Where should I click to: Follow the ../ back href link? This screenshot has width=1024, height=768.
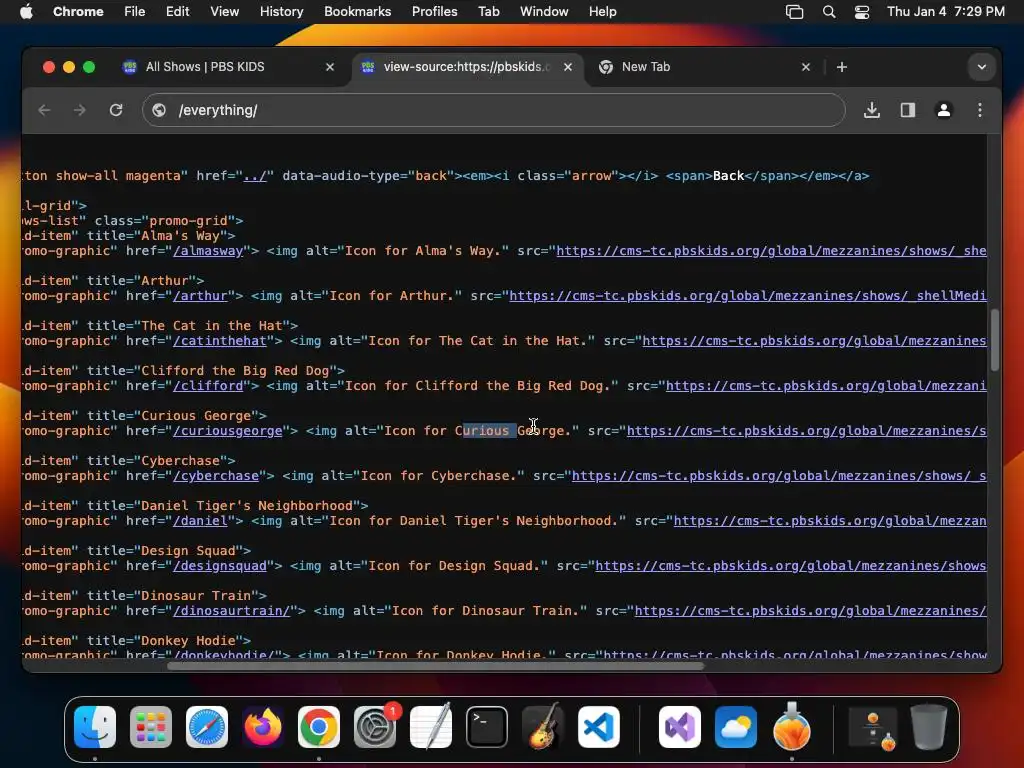pyautogui.click(x=255, y=176)
